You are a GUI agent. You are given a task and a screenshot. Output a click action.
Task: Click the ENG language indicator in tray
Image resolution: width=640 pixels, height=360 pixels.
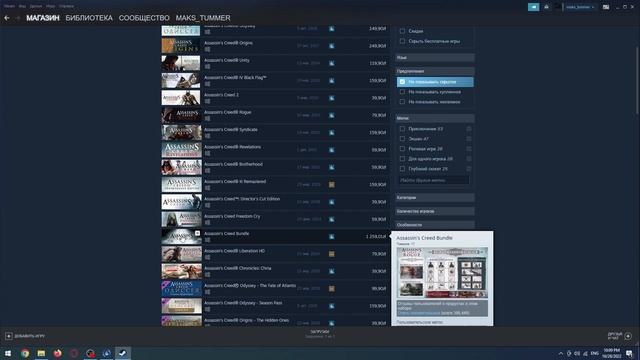click(595, 353)
